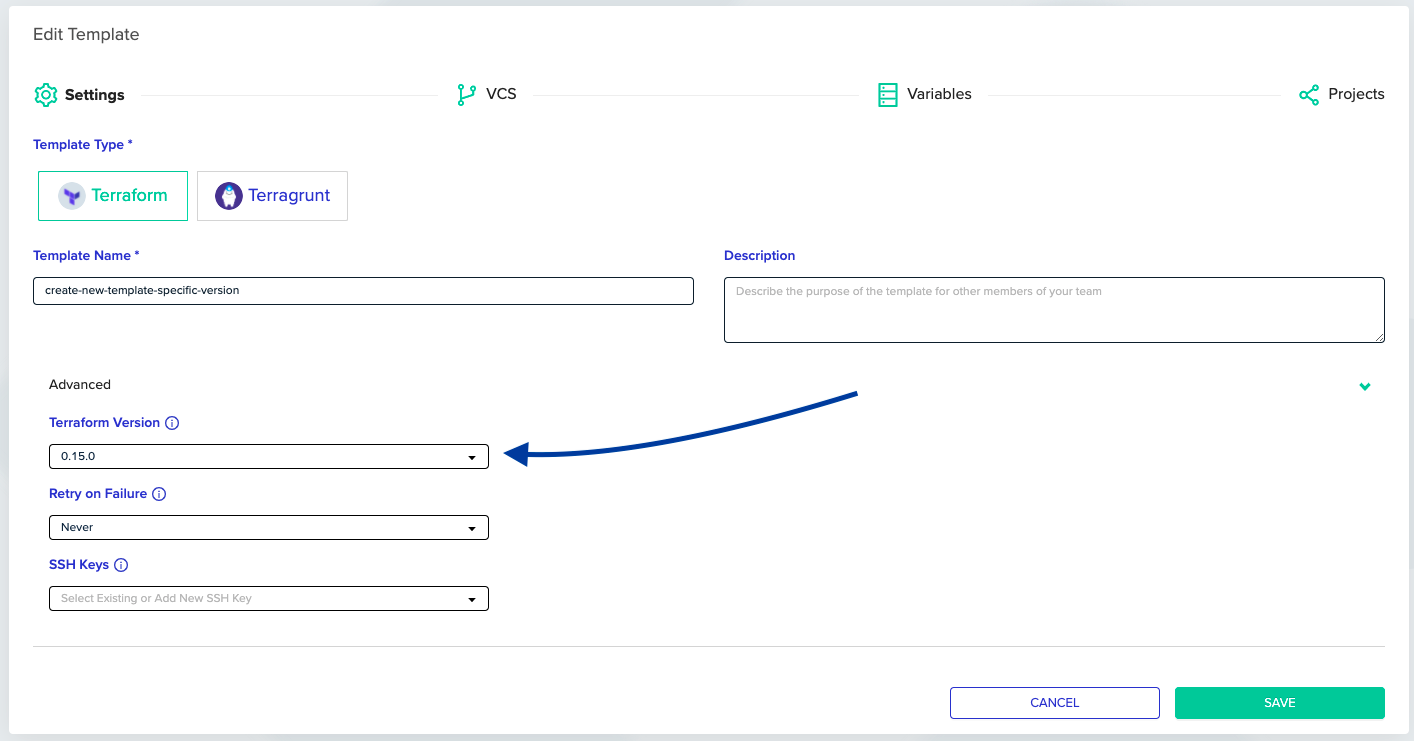Screen dimensions: 1414x741
Task: Select Terraform template type
Action: [x=113, y=196]
